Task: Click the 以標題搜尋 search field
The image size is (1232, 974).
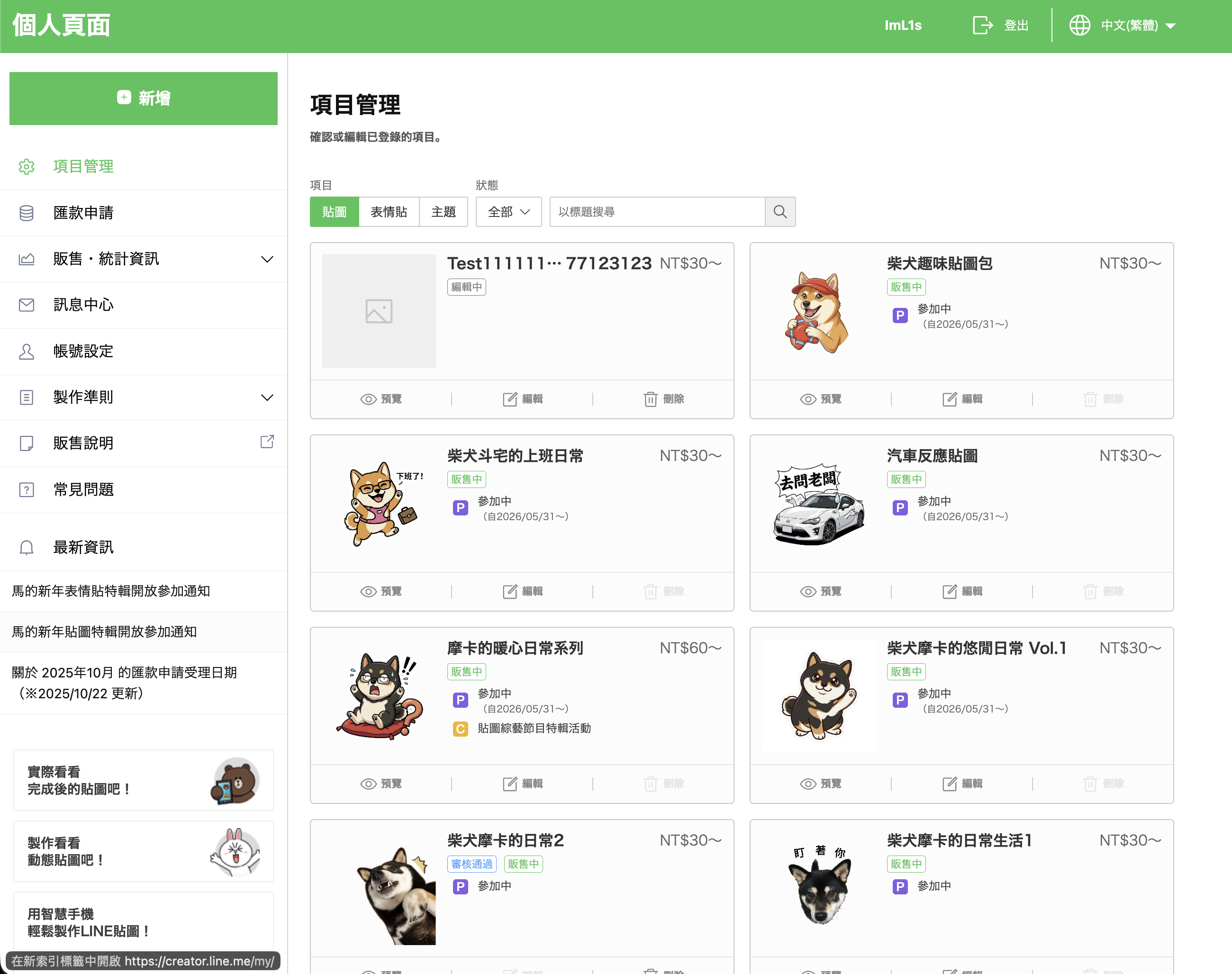Action: pos(656,212)
